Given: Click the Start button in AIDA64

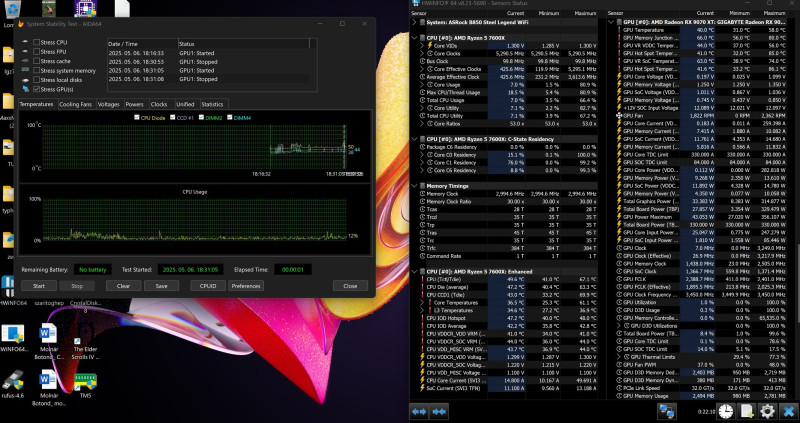Looking at the screenshot, I should click(x=39, y=286).
